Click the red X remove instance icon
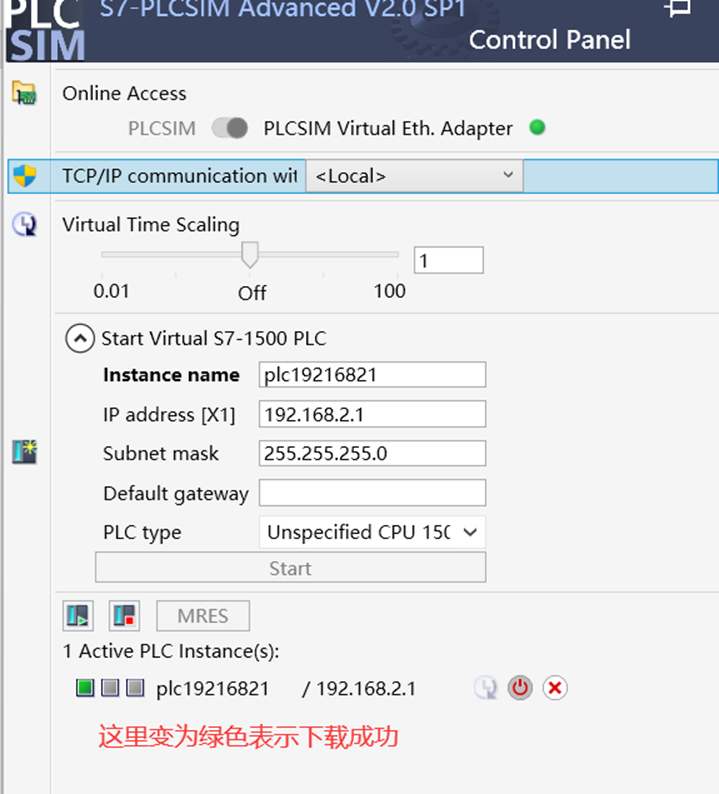719x794 pixels. [555, 688]
